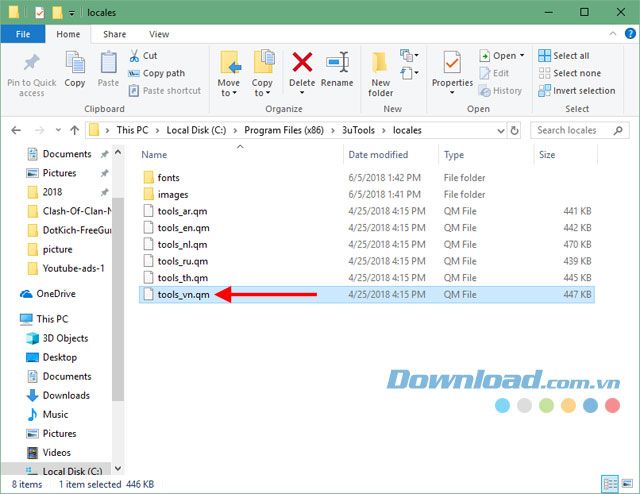Click the Pin to Quick access icon
Image resolution: width=640 pixels, height=494 pixels.
point(31,64)
